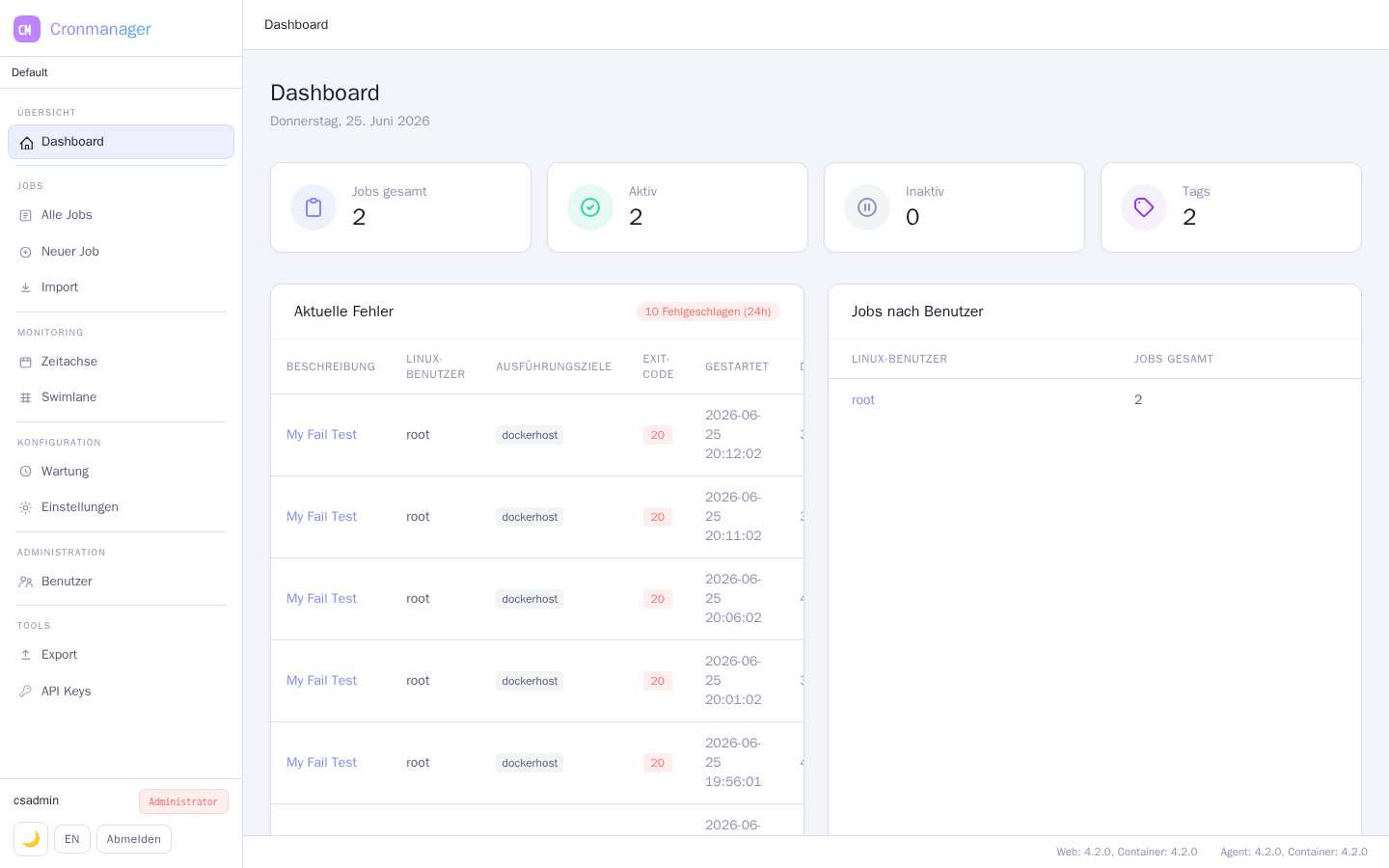The width and height of the screenshot is (1389, 868).
Task: Click the Web: 4.2.0 version text in footer
Action: tap(1127, 852)
